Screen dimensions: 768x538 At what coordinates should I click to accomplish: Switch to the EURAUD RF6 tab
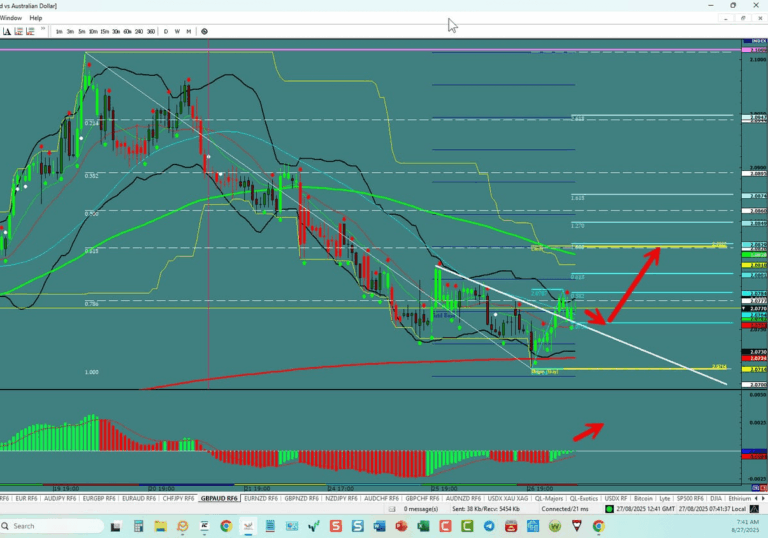pos(139,498)
